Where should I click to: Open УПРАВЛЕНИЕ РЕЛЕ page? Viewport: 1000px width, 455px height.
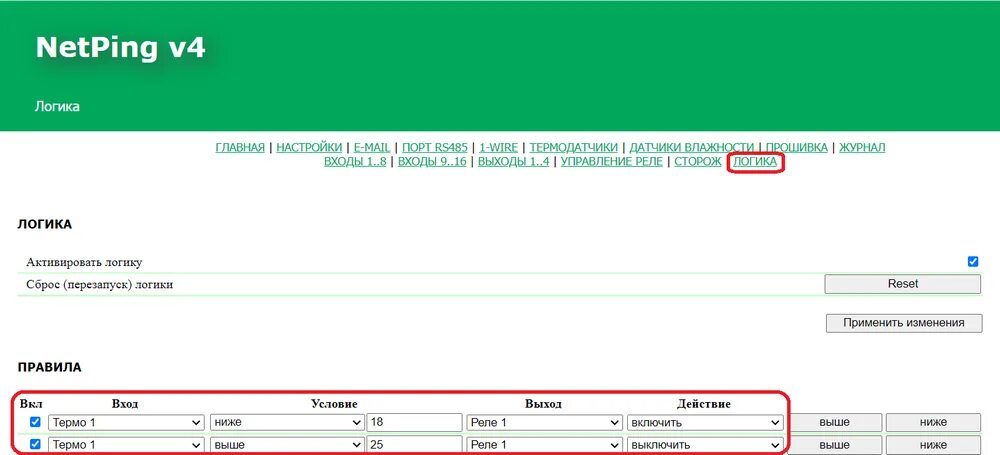point(612,162)
